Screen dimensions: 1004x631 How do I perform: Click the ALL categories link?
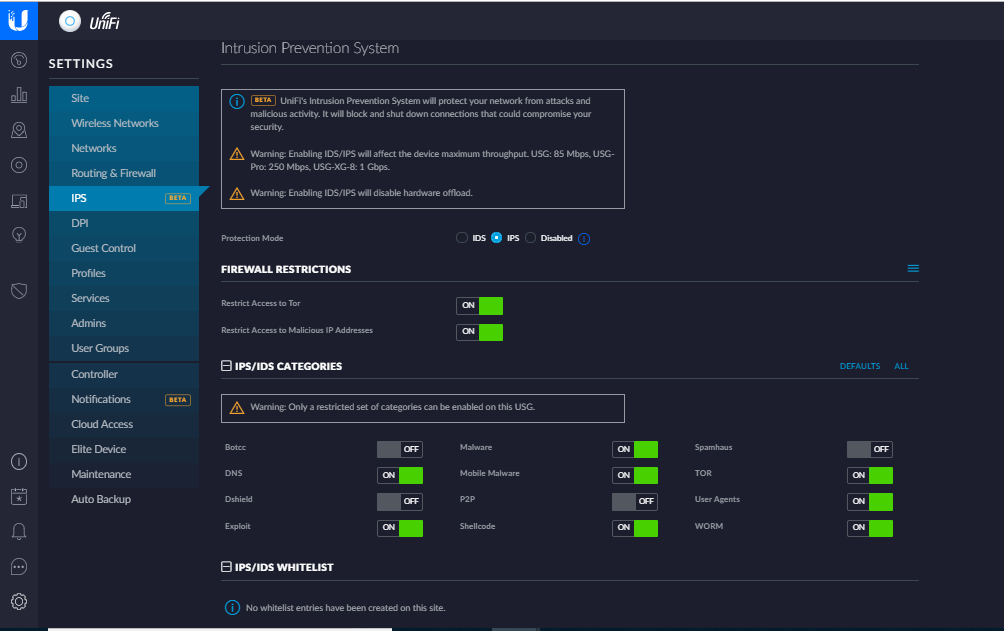coord(901,366)
